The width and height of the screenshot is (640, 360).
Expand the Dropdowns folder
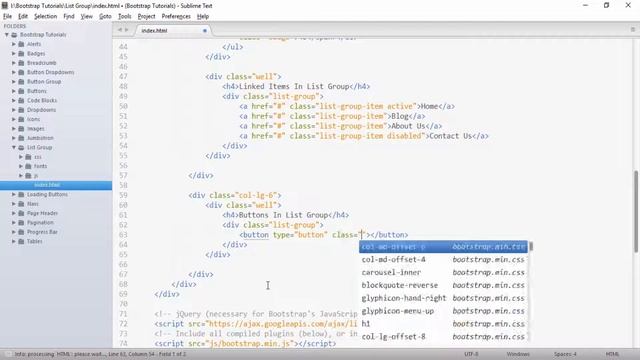pos(13,110)
